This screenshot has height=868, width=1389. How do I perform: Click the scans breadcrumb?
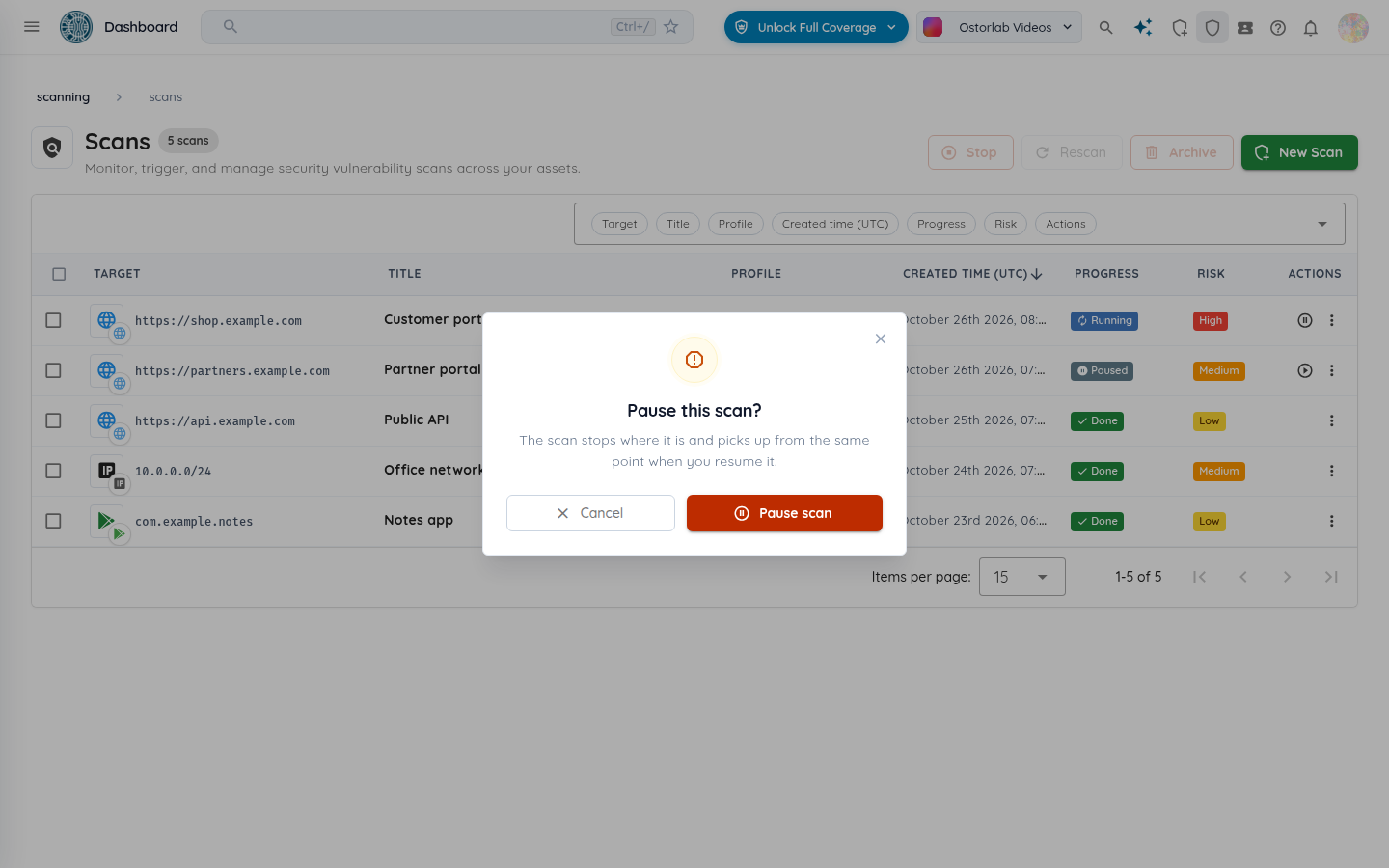[166, 97]
